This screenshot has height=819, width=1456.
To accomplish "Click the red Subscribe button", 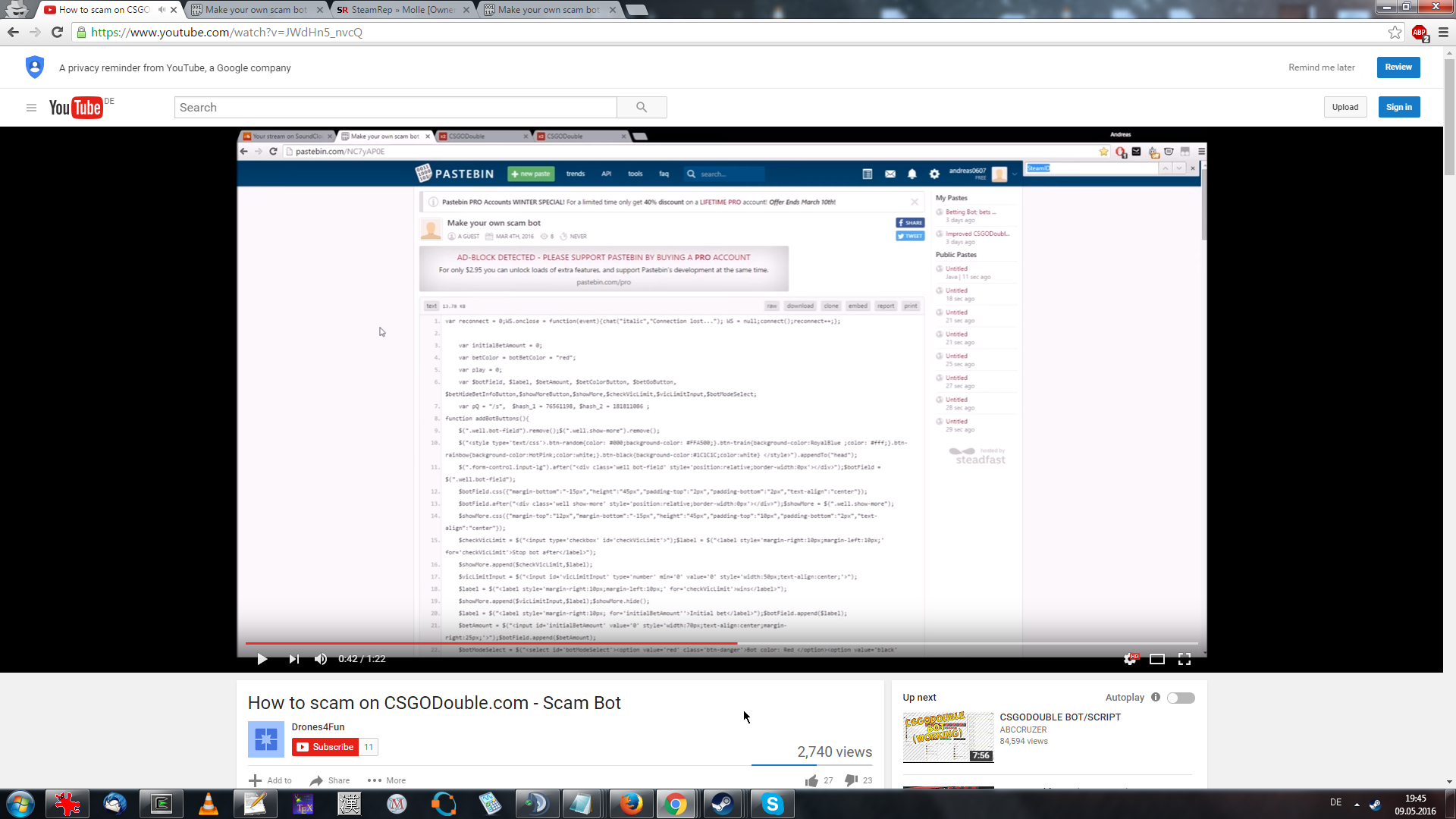I will point(325,747).
